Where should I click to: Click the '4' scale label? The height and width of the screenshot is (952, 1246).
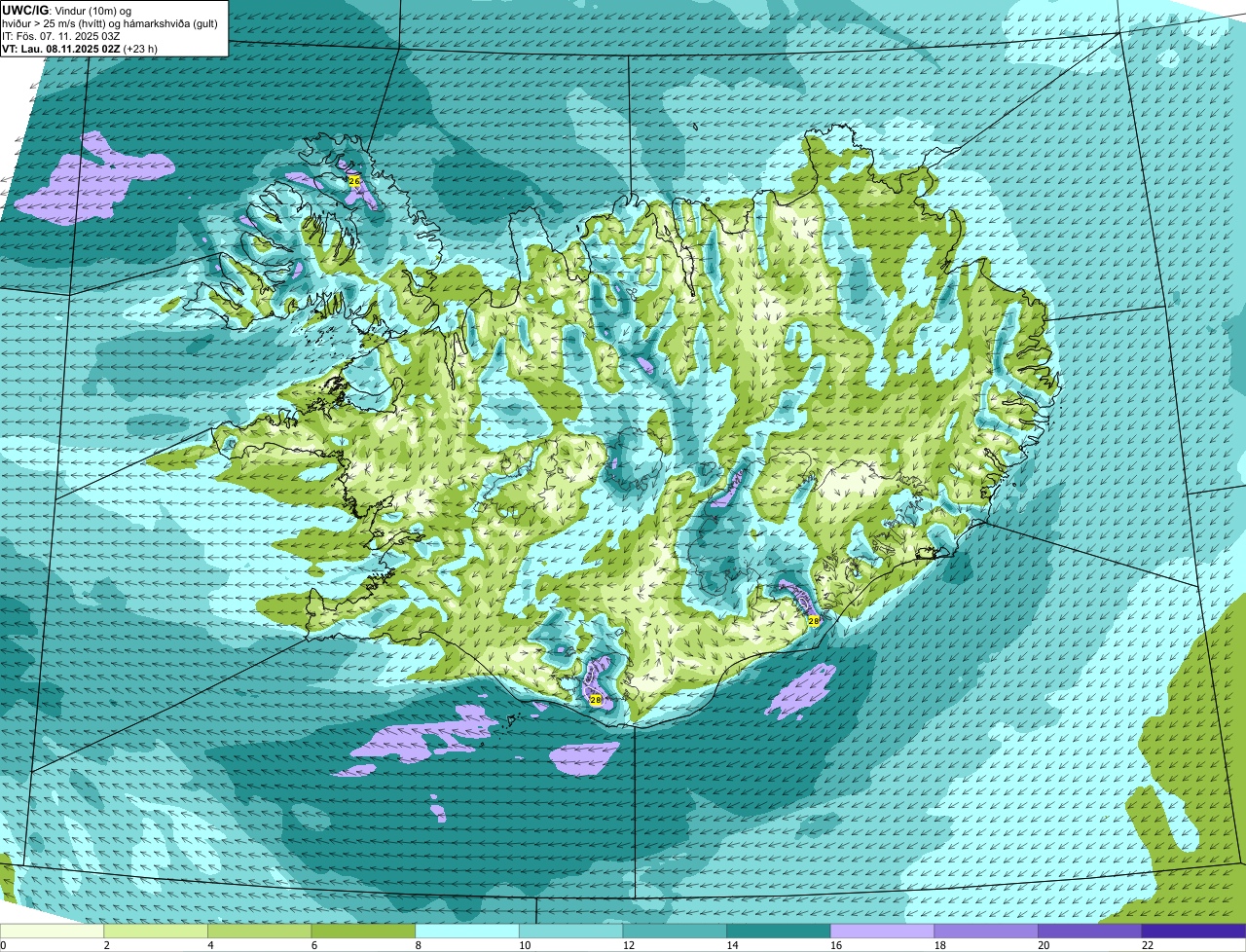[210, 945]
